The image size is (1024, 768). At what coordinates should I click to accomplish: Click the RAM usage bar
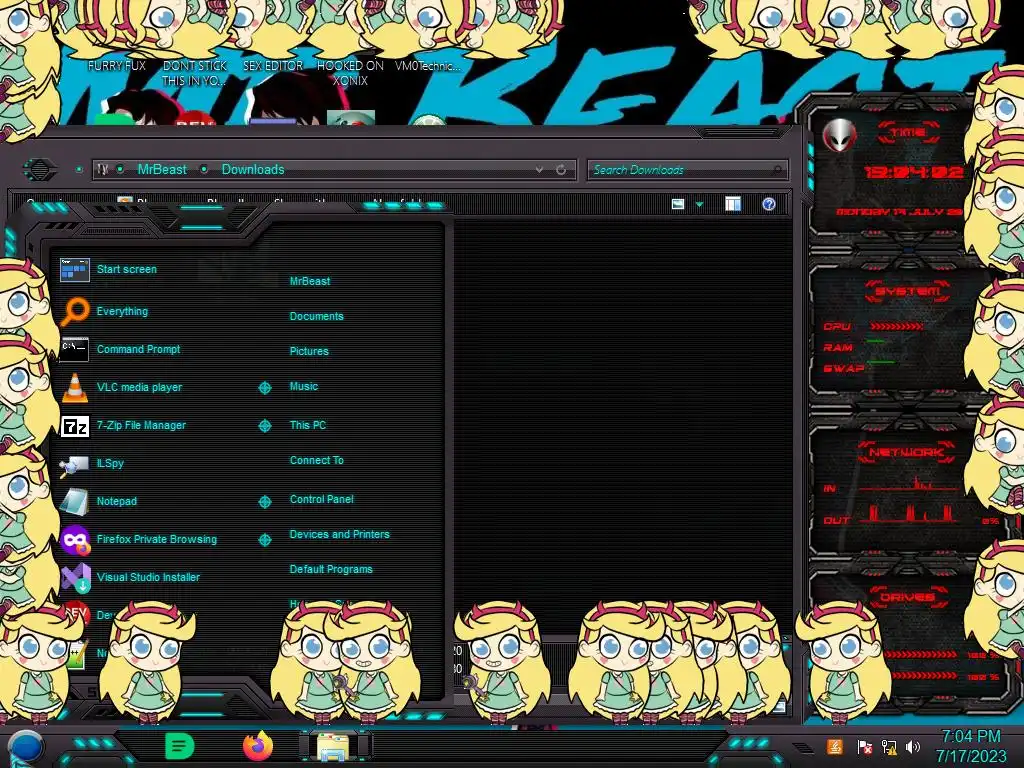tap(876, 341)
